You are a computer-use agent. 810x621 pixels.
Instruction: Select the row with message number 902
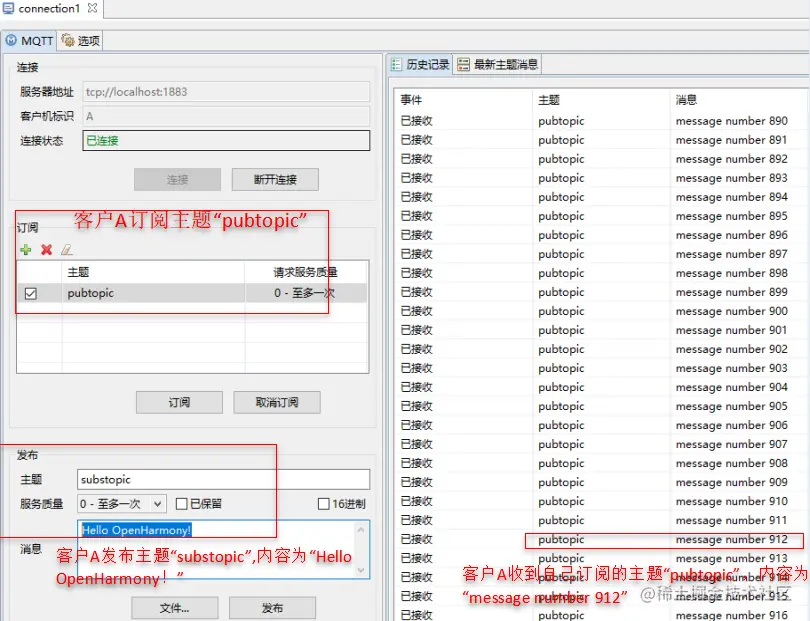(601, 349)
